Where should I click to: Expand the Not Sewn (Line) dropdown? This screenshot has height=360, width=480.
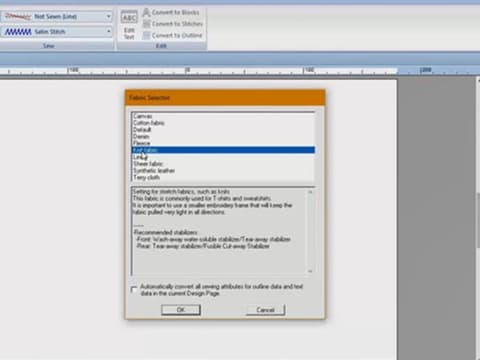coord(108,16)
